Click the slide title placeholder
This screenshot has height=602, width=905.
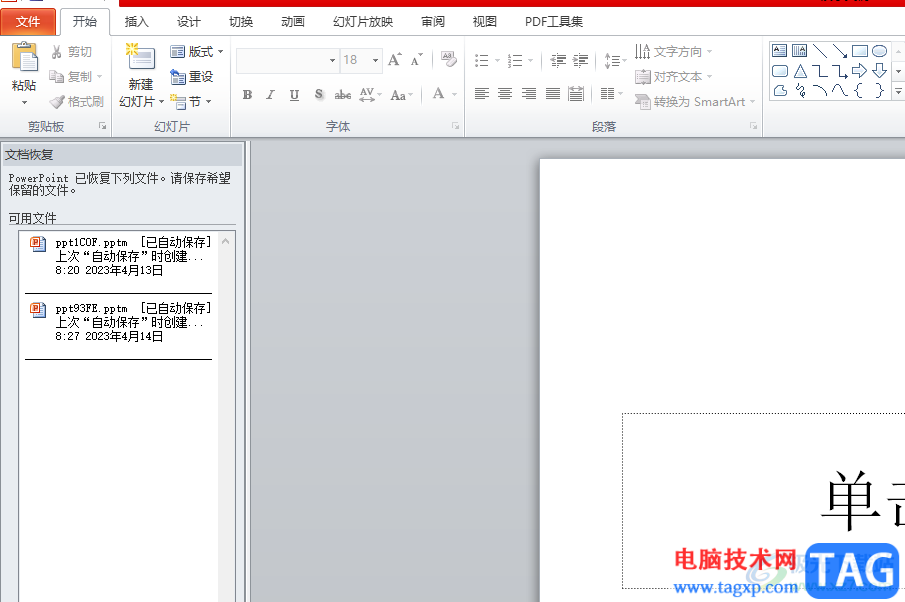click(x=763, y=501)
